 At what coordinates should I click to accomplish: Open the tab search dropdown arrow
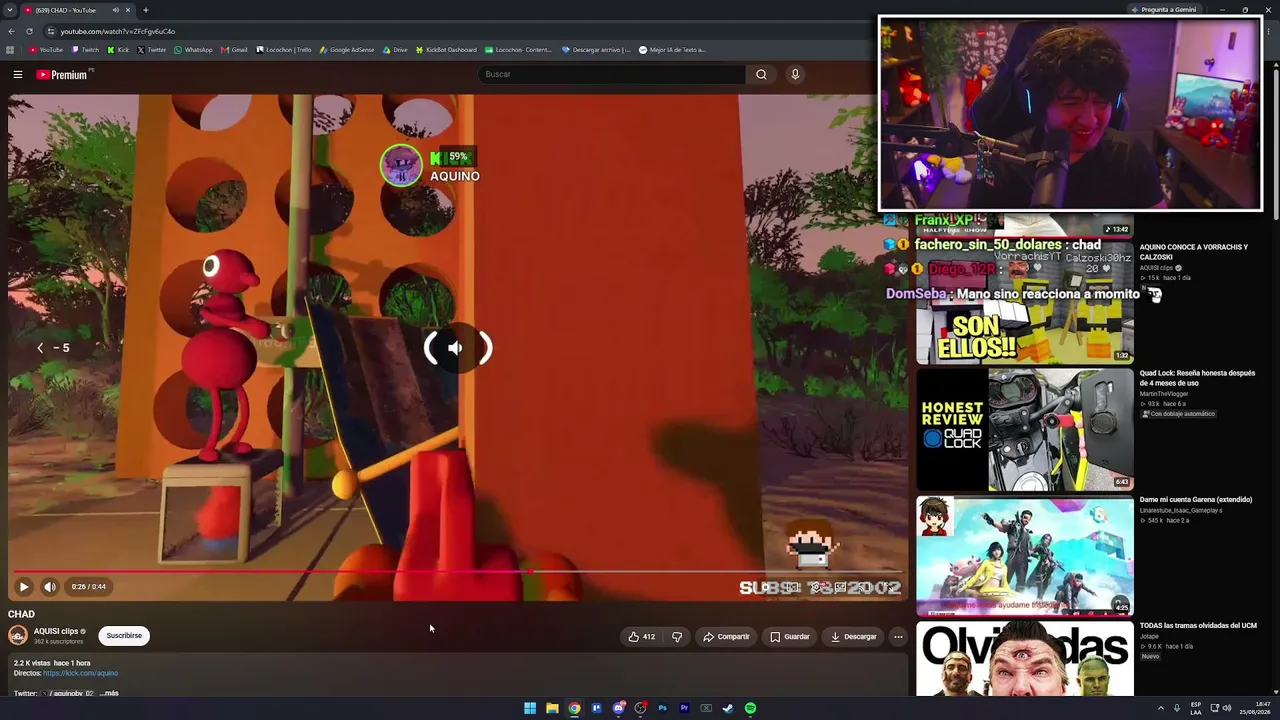click(x=8, y=10)
